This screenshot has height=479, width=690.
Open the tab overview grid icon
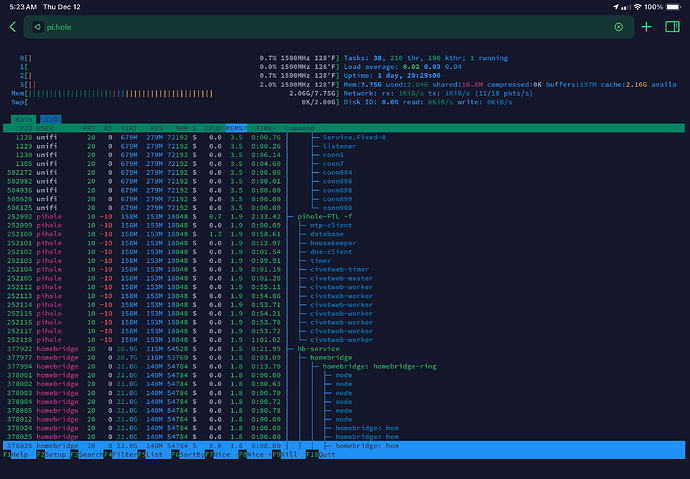click(x=672, y=27)
